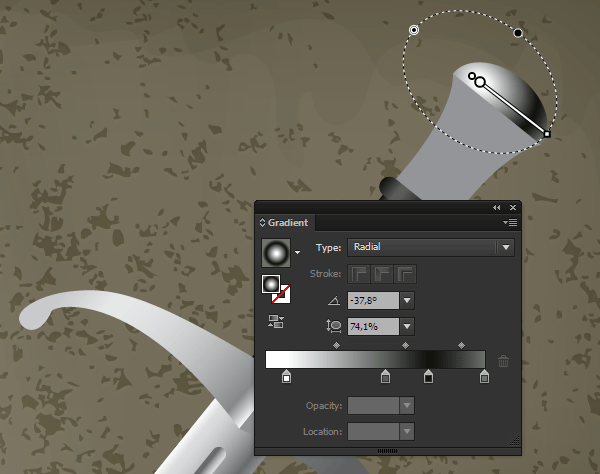Click the aspect ratio icon beside 74,1%
Screen dimensions: 600x474
click(x=334, y=326)
